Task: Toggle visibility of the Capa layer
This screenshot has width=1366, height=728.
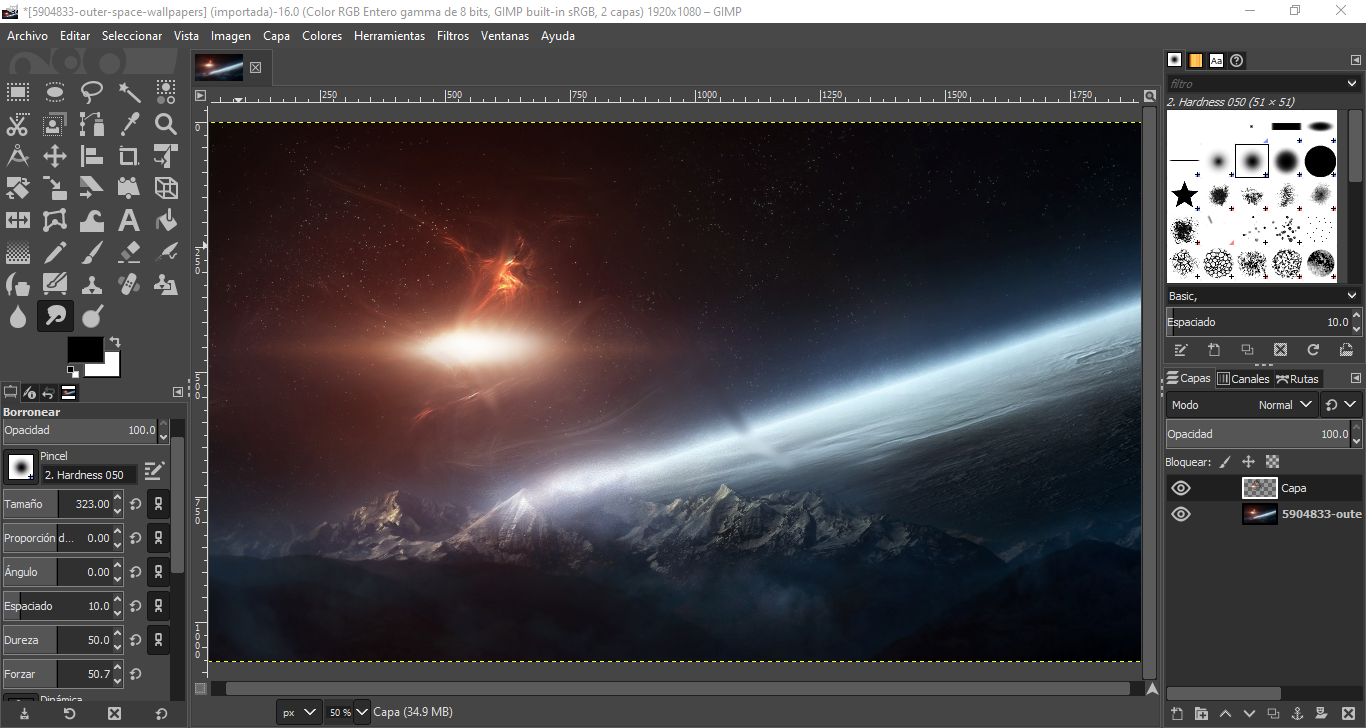Action: 1181,488
